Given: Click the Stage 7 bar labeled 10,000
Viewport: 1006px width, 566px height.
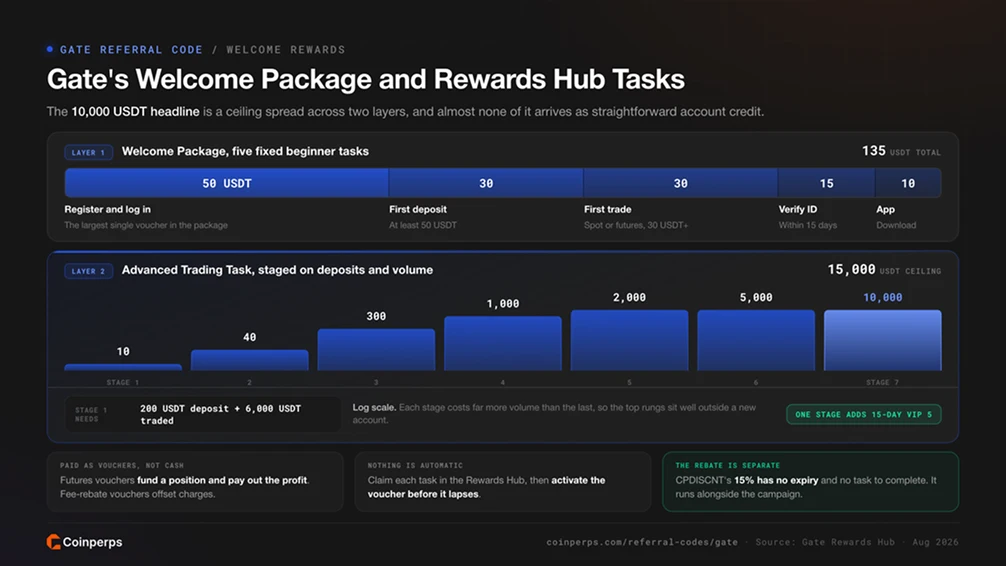Looking at the screenshot, I should tap(883, 340).
